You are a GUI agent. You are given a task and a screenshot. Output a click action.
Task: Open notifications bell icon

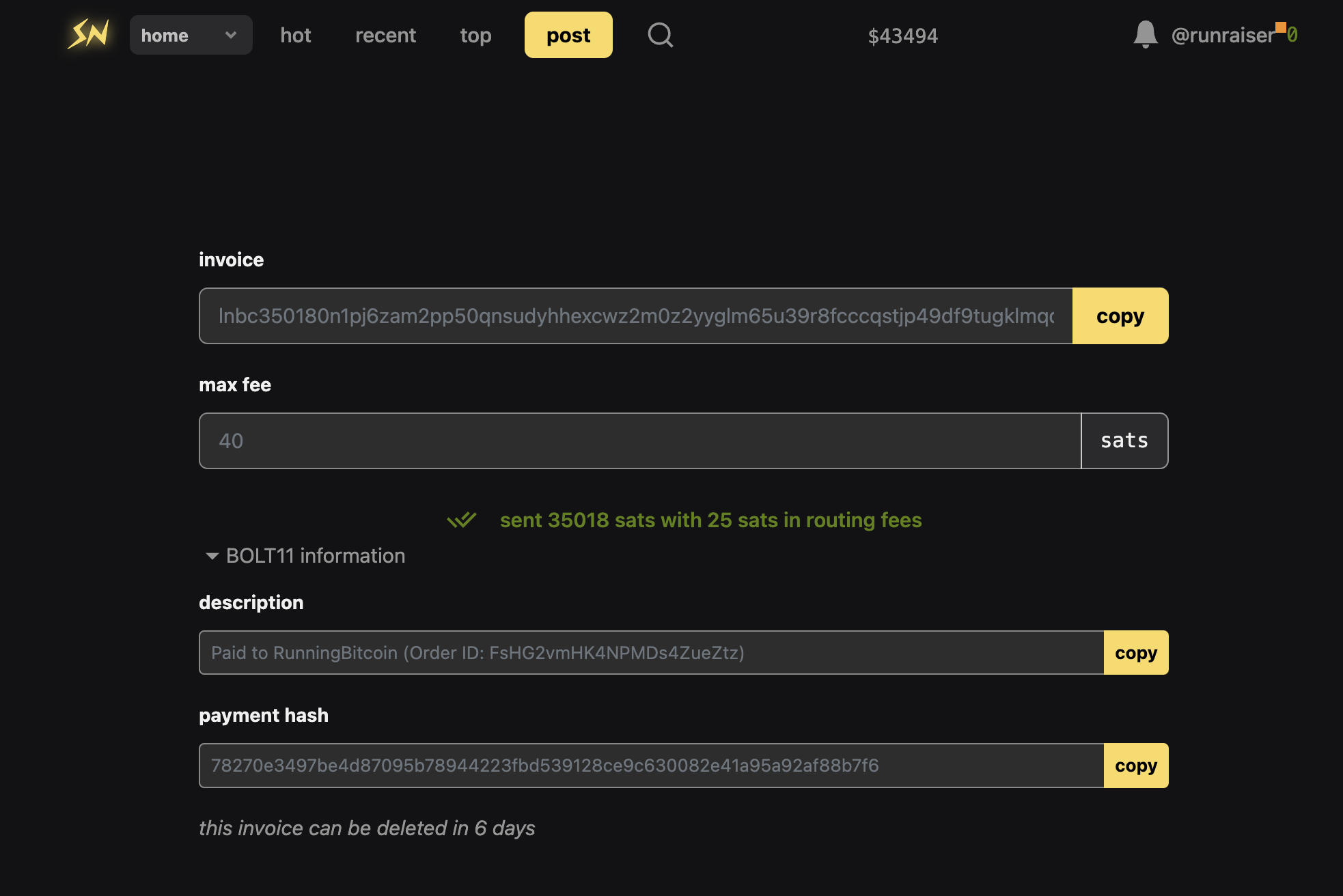pos(1145,34)
